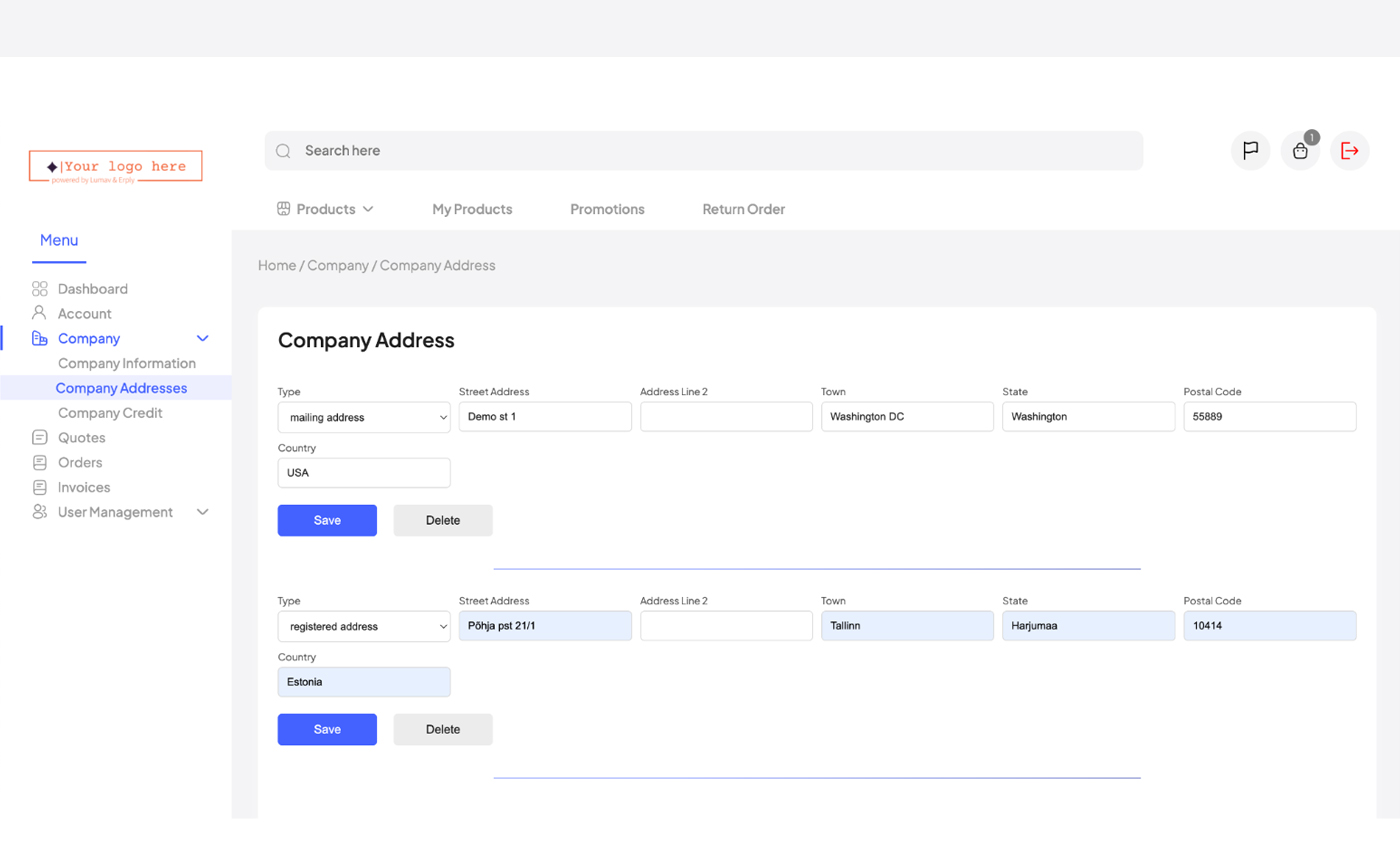Select Company Credit in sidebar
The image size is (1400, 850).
pyautogui.click(x=110, y=413)
